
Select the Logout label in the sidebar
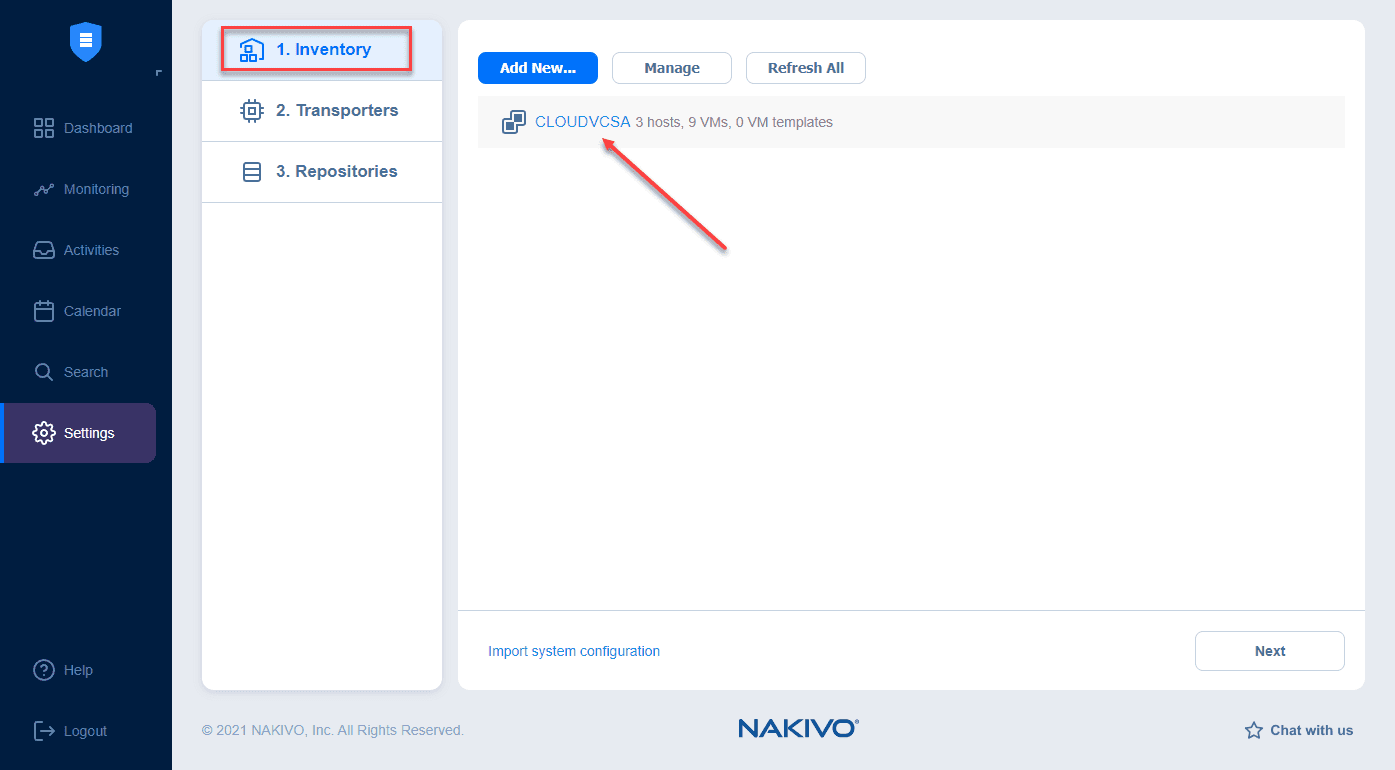[x=85, y=731]
